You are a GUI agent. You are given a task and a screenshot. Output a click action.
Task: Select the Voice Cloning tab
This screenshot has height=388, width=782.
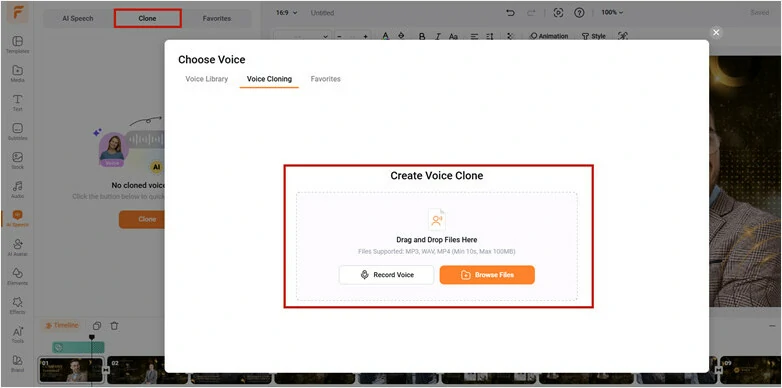pos(269,79)
